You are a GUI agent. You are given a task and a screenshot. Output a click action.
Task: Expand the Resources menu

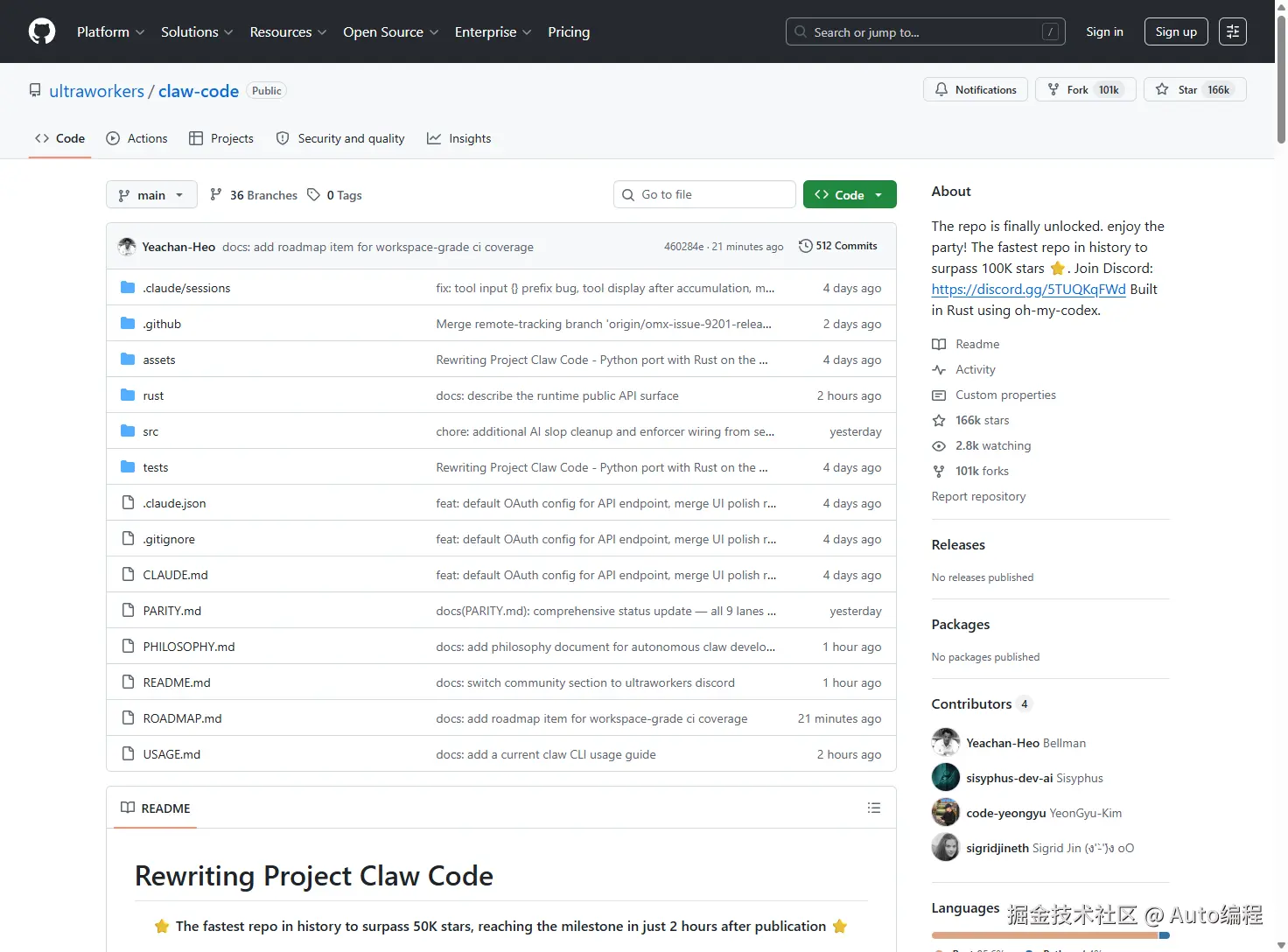(288, 31)
